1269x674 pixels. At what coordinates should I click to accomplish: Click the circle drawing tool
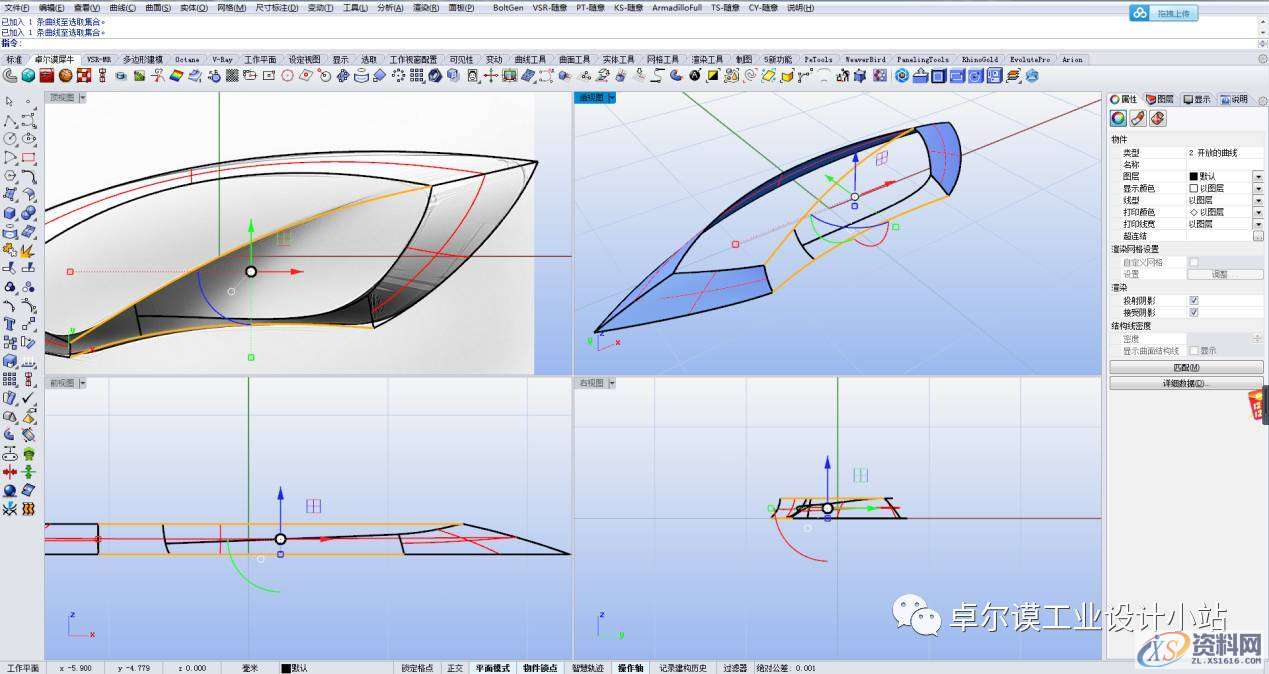10,139
